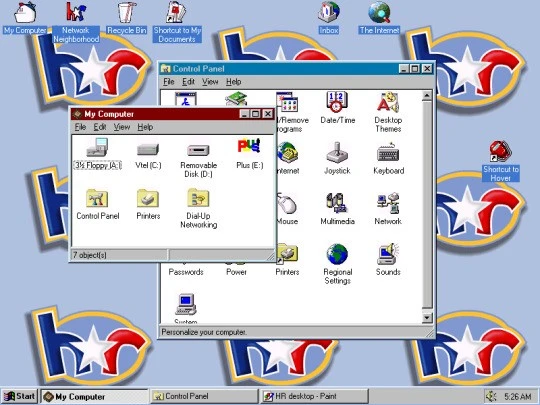Click the Start button

tap(20, 396)
